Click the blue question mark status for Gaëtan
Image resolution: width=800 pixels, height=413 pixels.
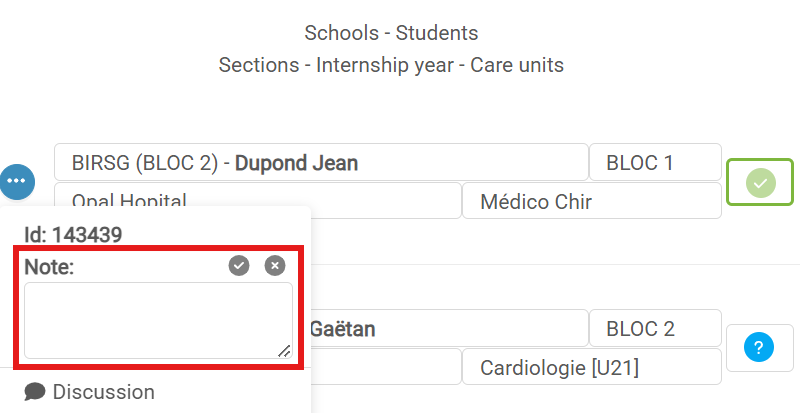tap(759, 348)
